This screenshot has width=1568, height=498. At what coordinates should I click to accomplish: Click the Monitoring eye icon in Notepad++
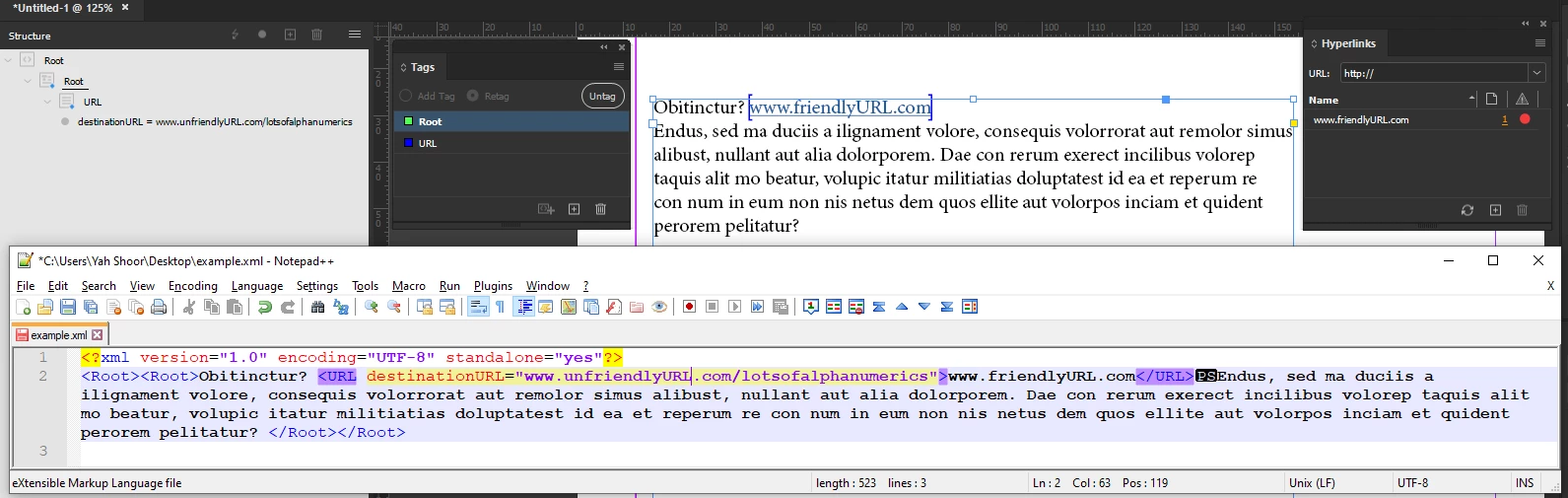659,307
